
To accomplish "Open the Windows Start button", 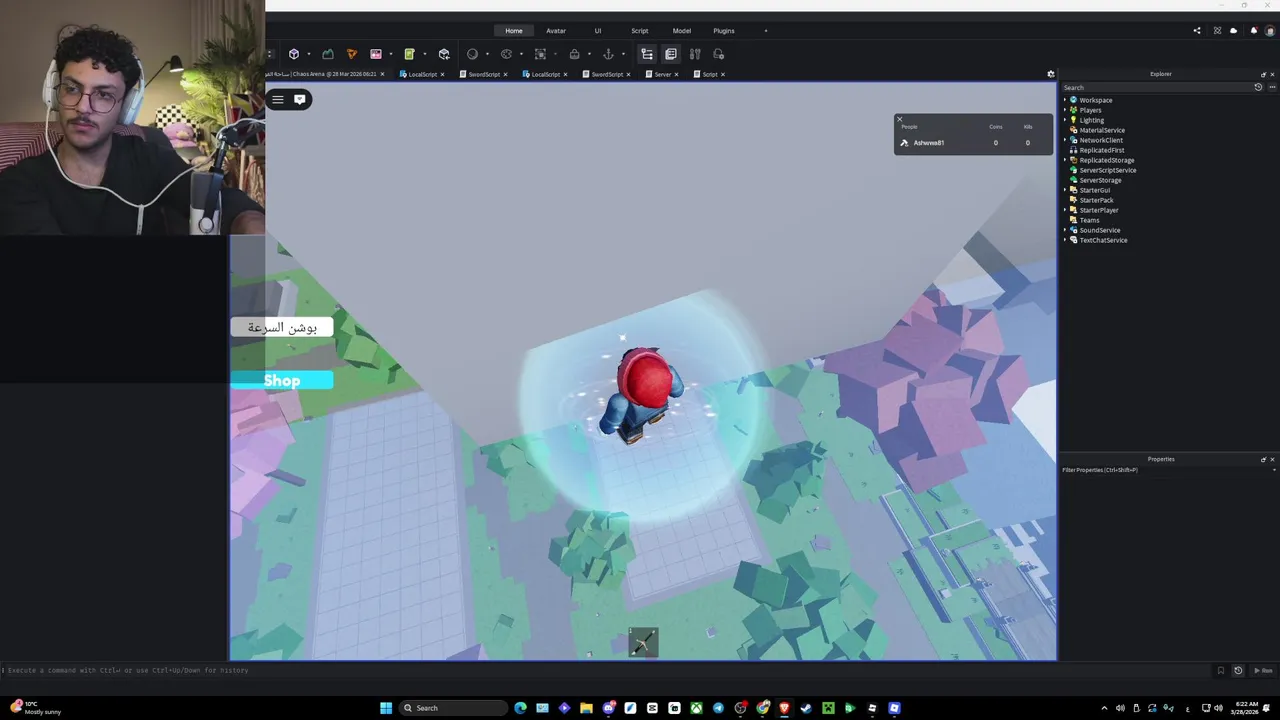I will 386,708.
